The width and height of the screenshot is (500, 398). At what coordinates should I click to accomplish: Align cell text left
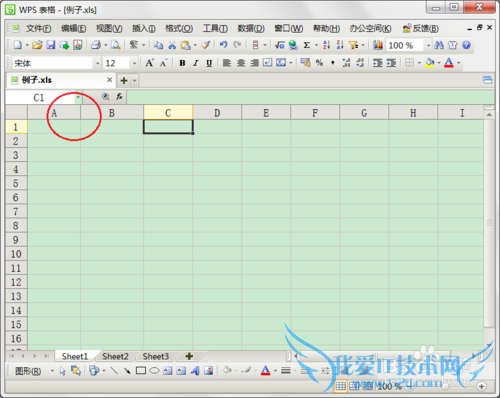tap(227, 63)
